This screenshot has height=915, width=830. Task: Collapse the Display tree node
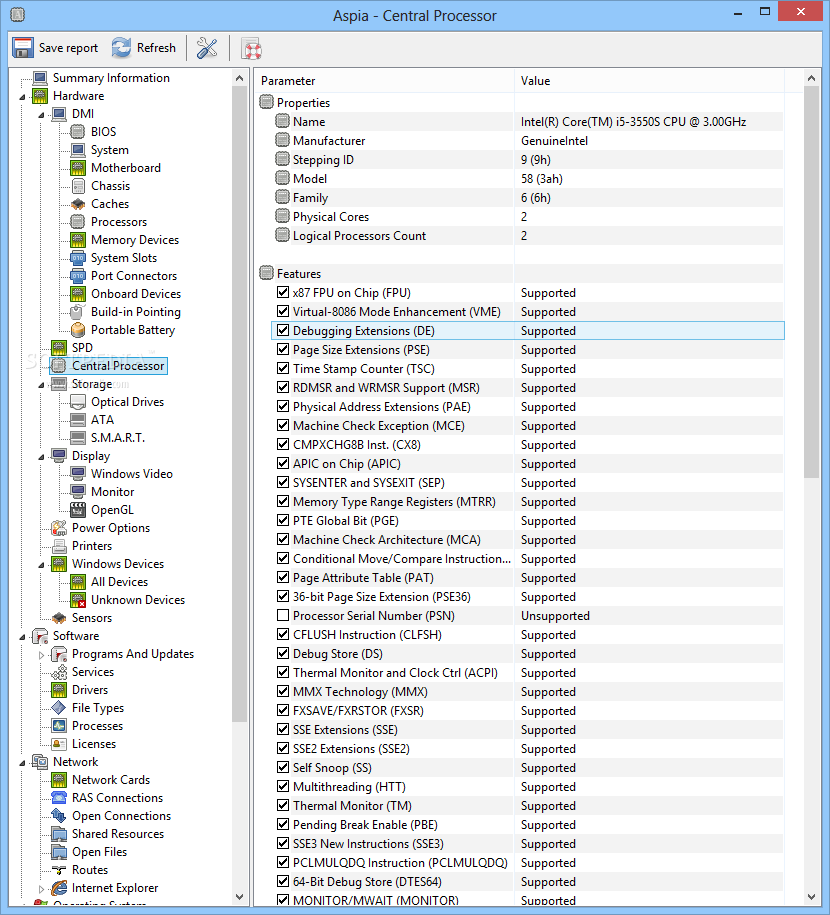pos(41,457)
